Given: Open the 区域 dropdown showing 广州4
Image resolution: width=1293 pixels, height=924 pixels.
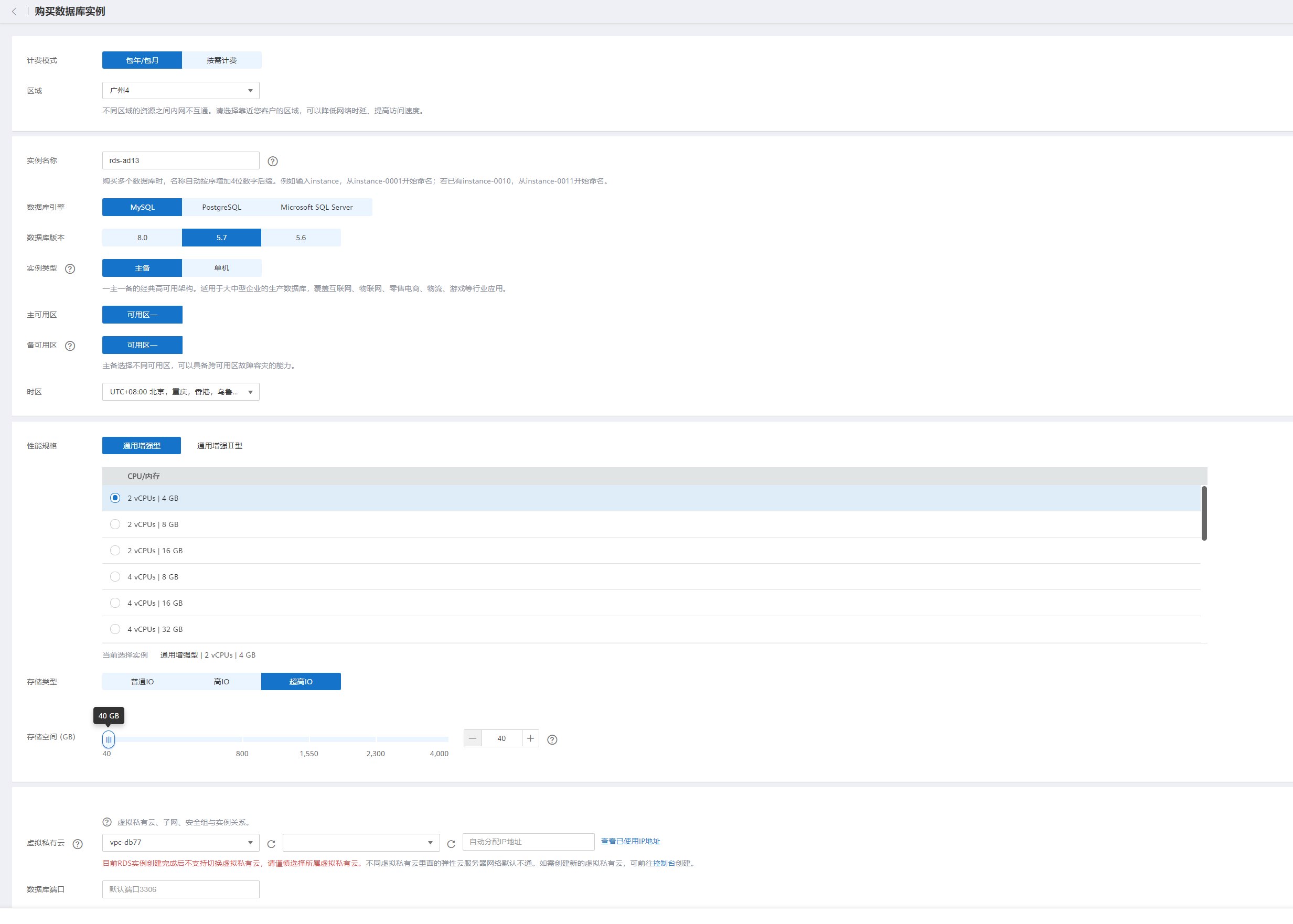Looking at the screenshot, I should pos(180,91).
